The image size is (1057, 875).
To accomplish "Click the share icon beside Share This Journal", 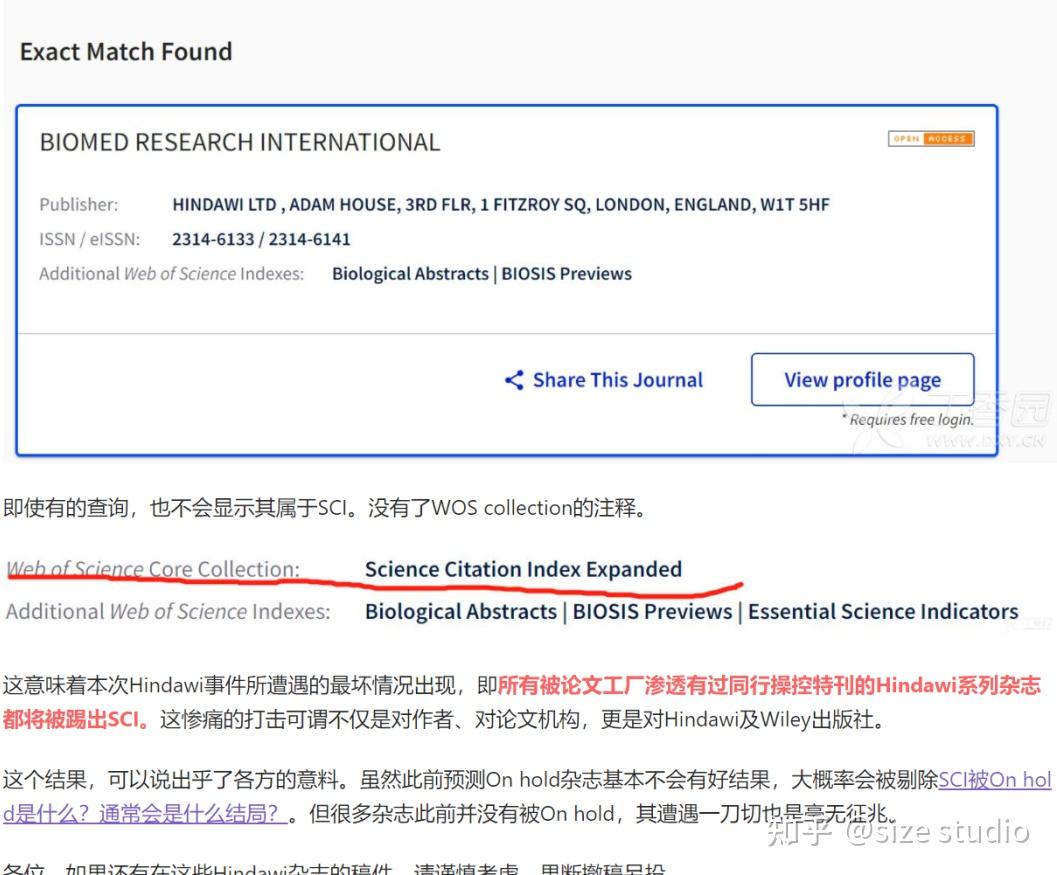I will [514, 380].
